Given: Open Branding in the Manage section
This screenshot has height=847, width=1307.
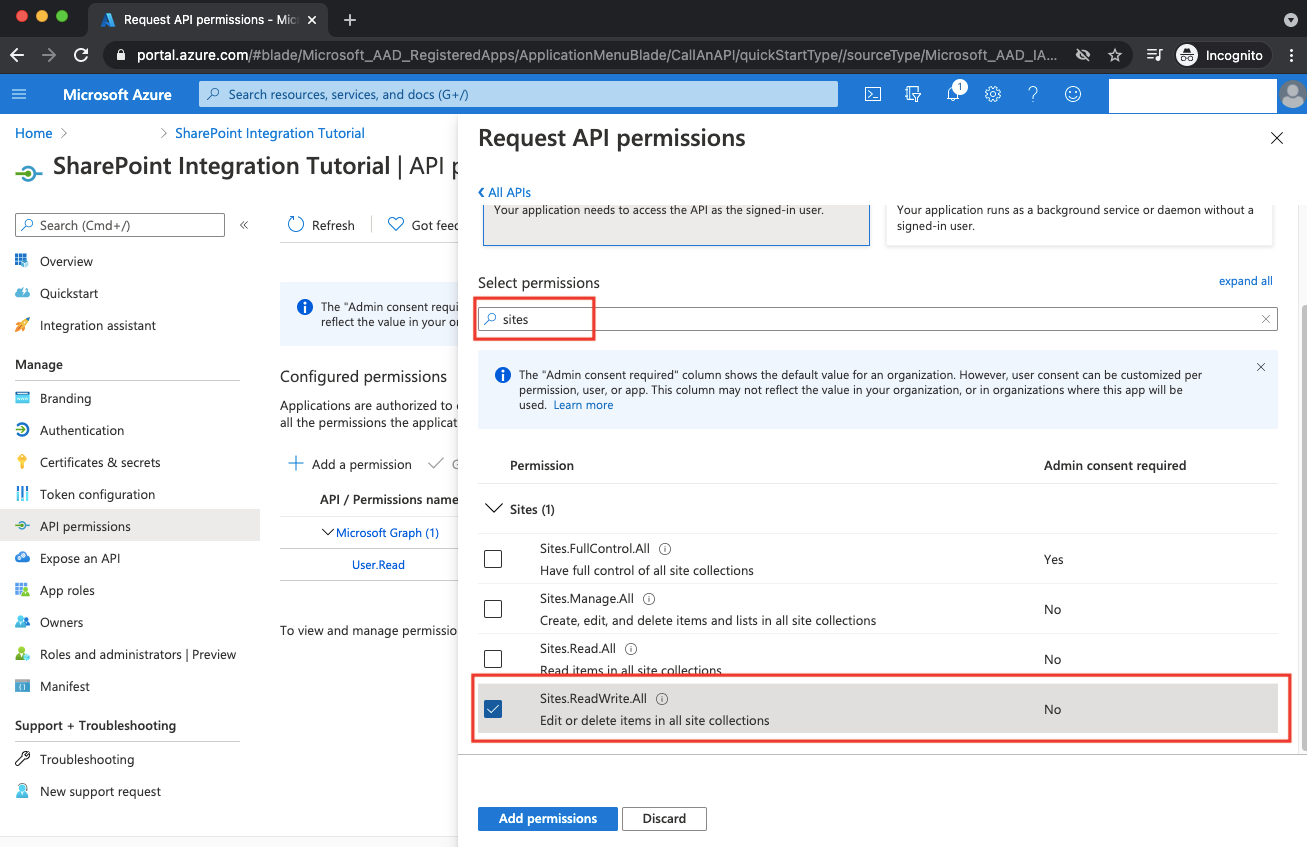Looking at the screenshot, I should pos(65,398).
